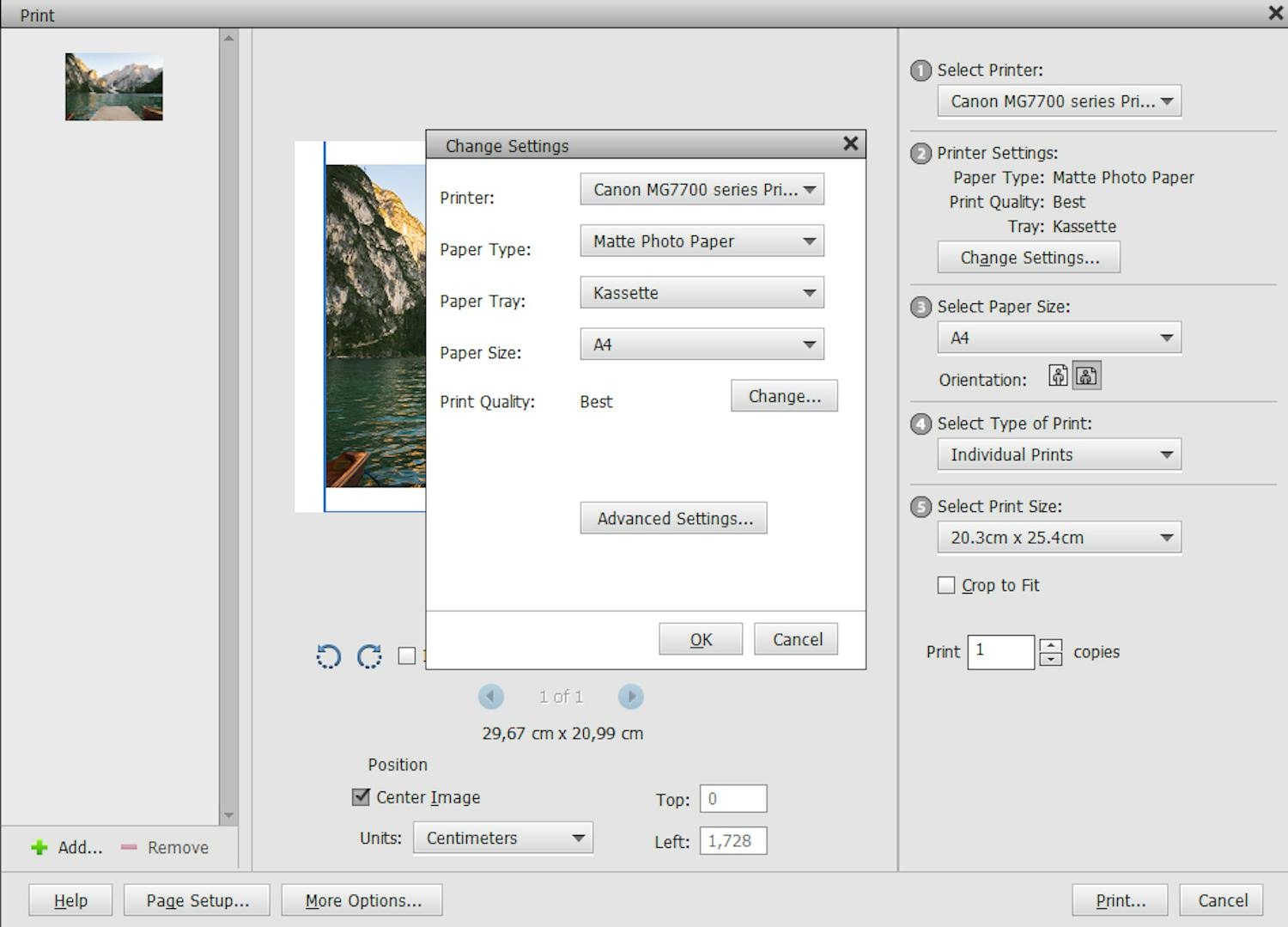Confirm changes with OK
The height and width of the screenshot is (927, 1288).
pos(700,638)
